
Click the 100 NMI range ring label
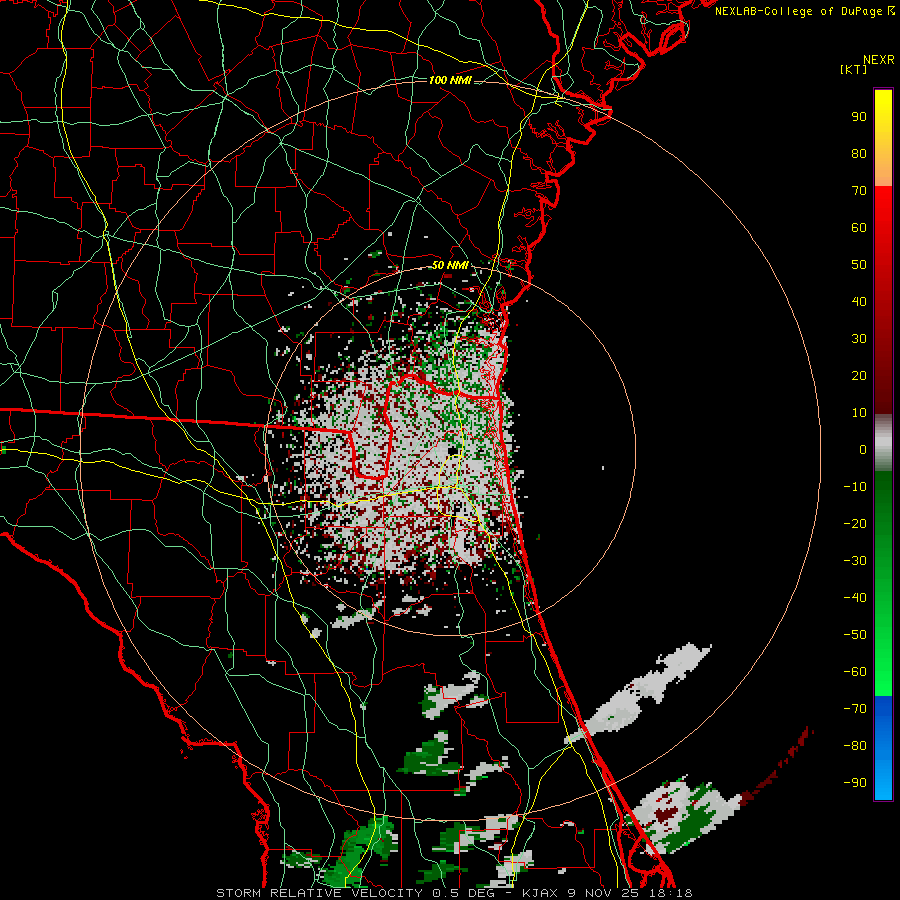click(x=450, y=80)
